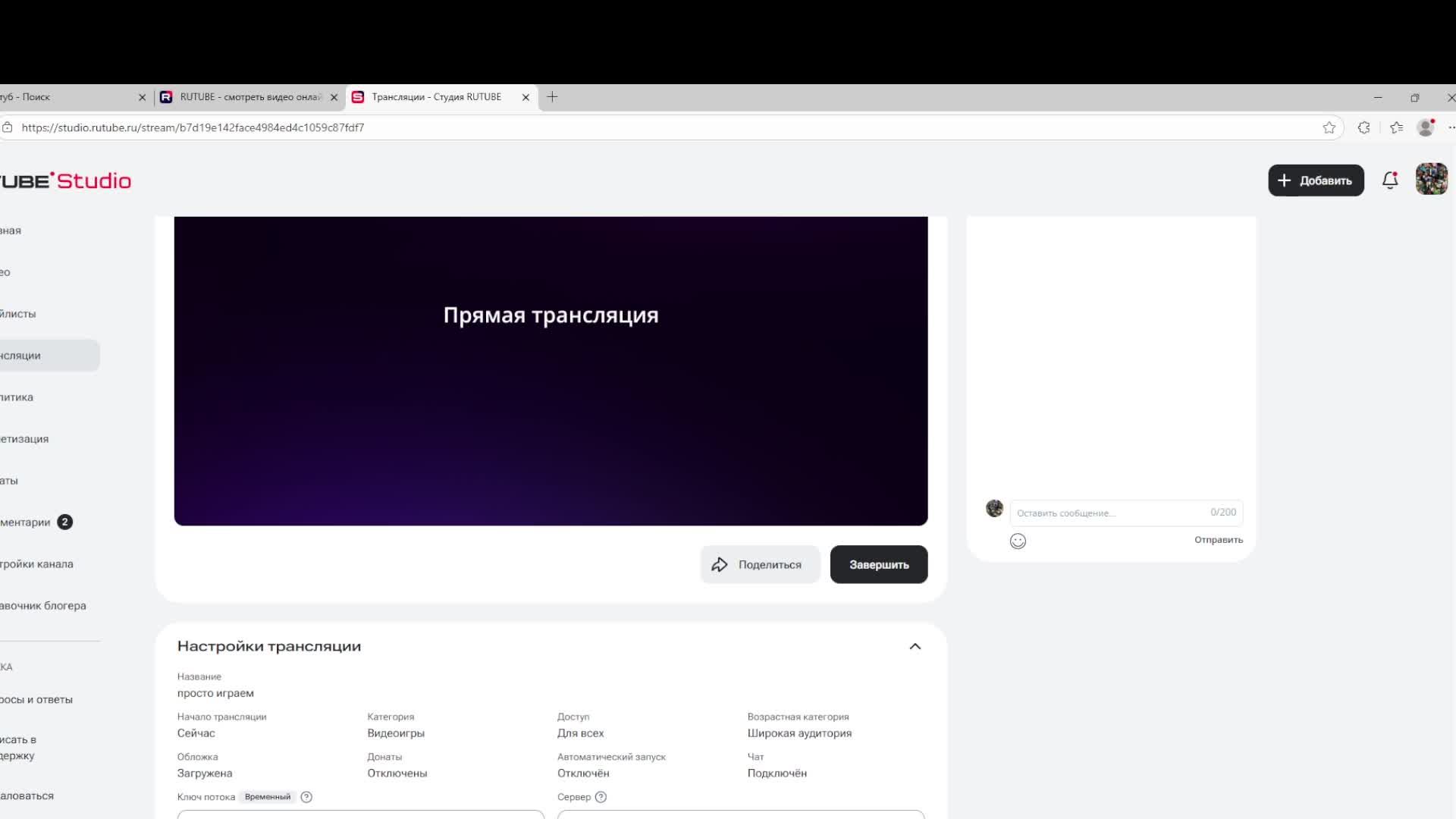Open the Аналитика section in the sidebar
Viewport: 1456px width, 819px height.
[18, 397]
